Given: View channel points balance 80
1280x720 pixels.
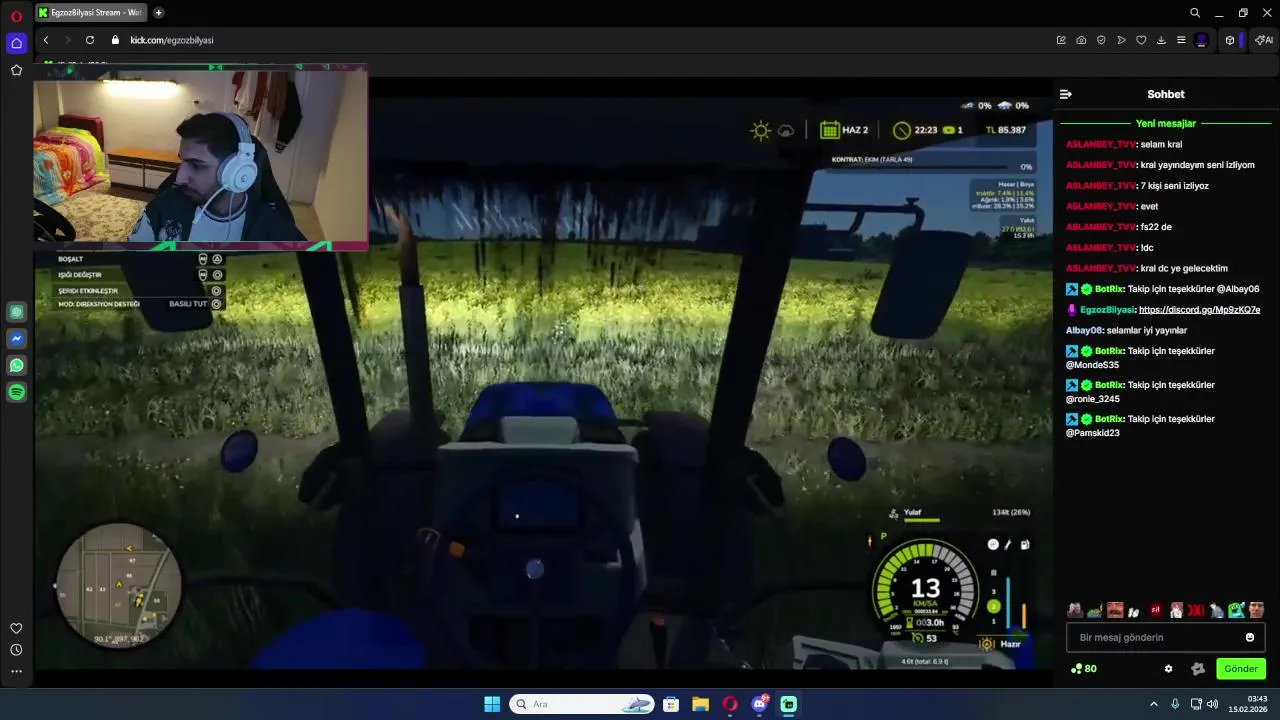Looking at the screenshot, I should coord(1084,669).
